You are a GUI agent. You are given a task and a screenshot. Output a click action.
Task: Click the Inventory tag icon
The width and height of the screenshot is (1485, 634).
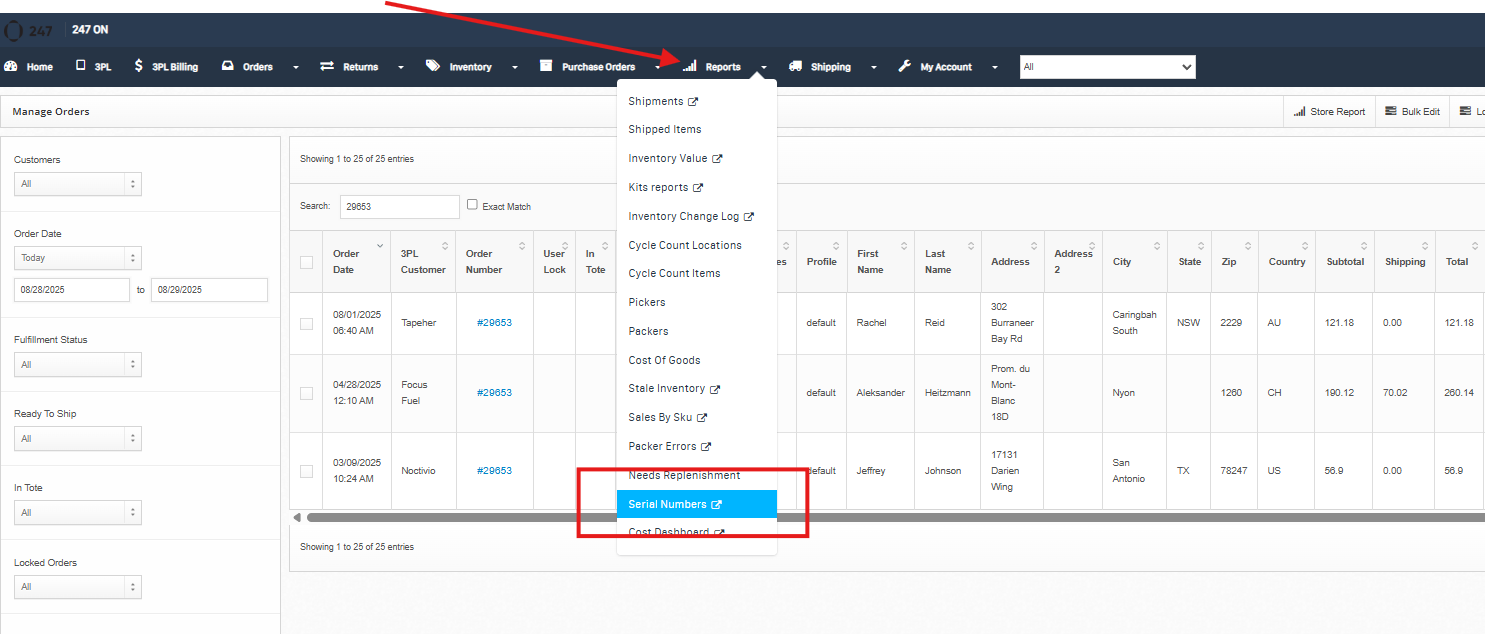pos(432,66)
